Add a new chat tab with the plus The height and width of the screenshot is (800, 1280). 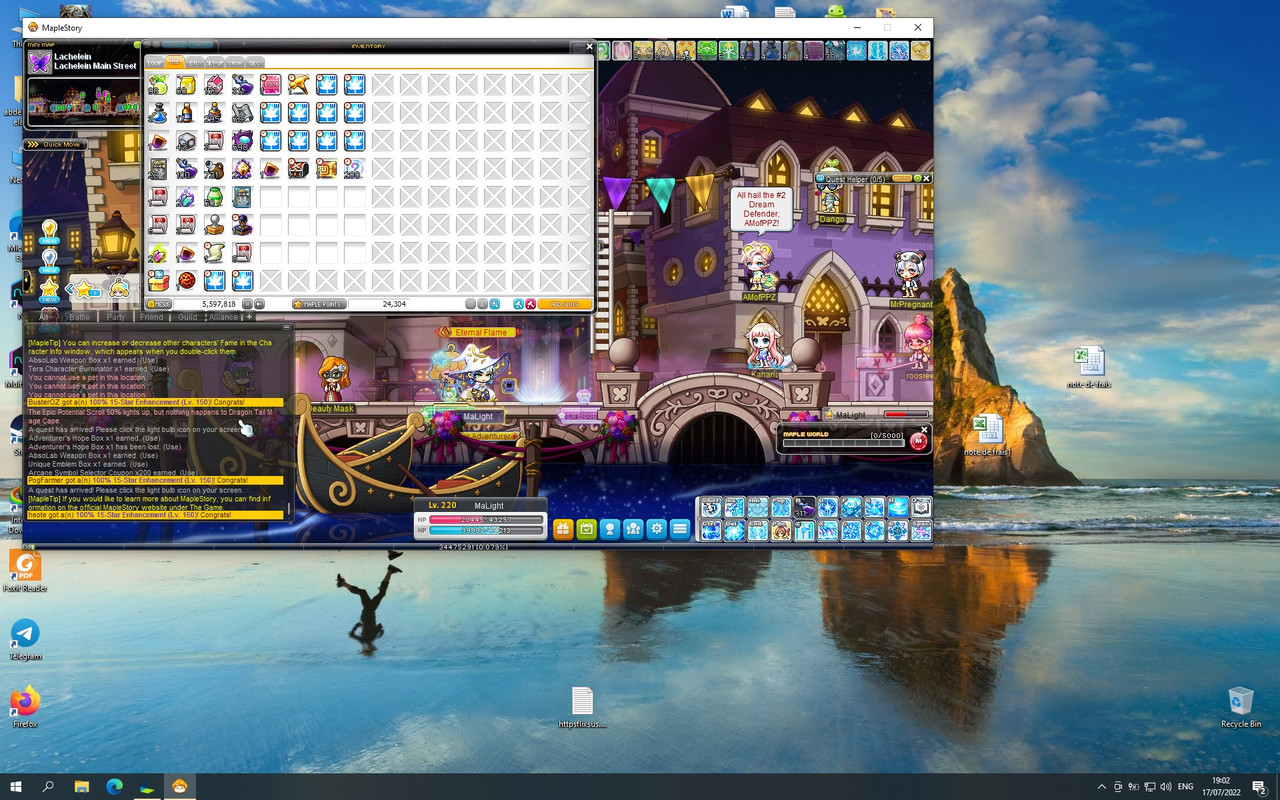tap(248, 317)
